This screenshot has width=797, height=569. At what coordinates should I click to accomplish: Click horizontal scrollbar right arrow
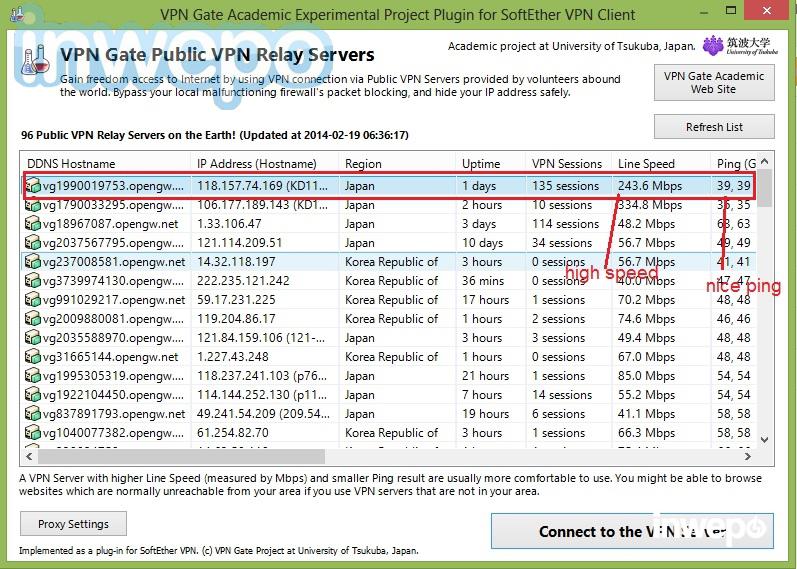[x=748, y=457]
